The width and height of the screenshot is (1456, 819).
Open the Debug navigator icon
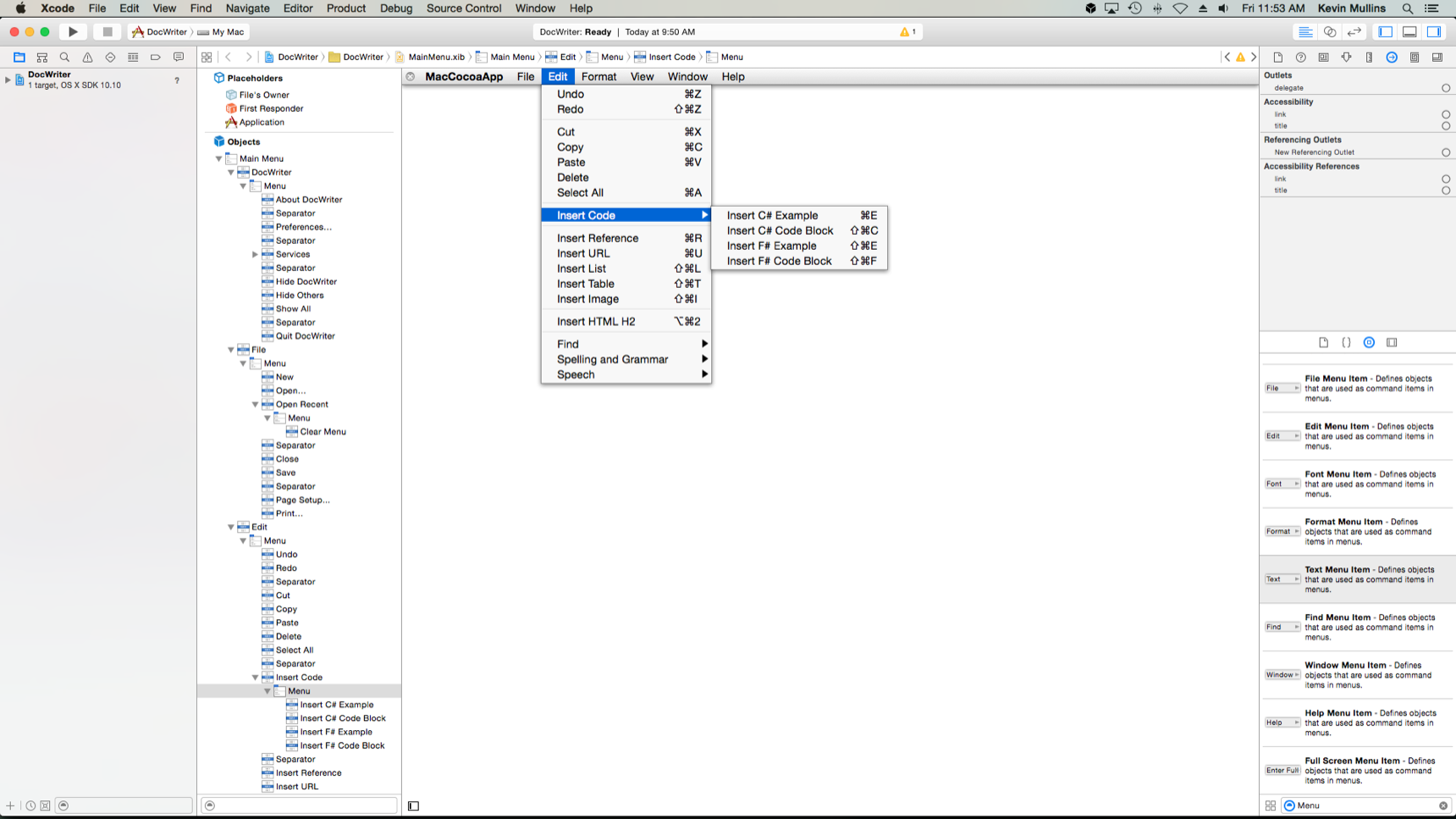(133, 57)
